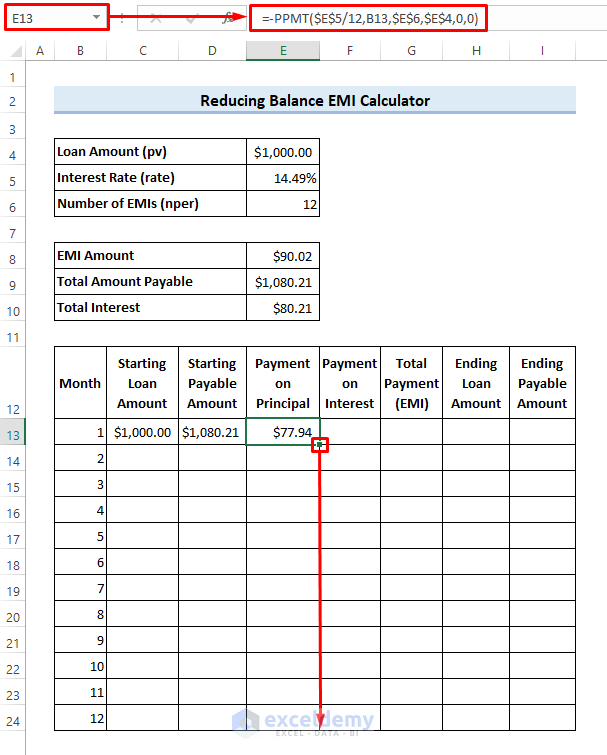Click the $77.94 selected cell E13
The width and height of the screenshot is (607, 755).
pos(283,432)
